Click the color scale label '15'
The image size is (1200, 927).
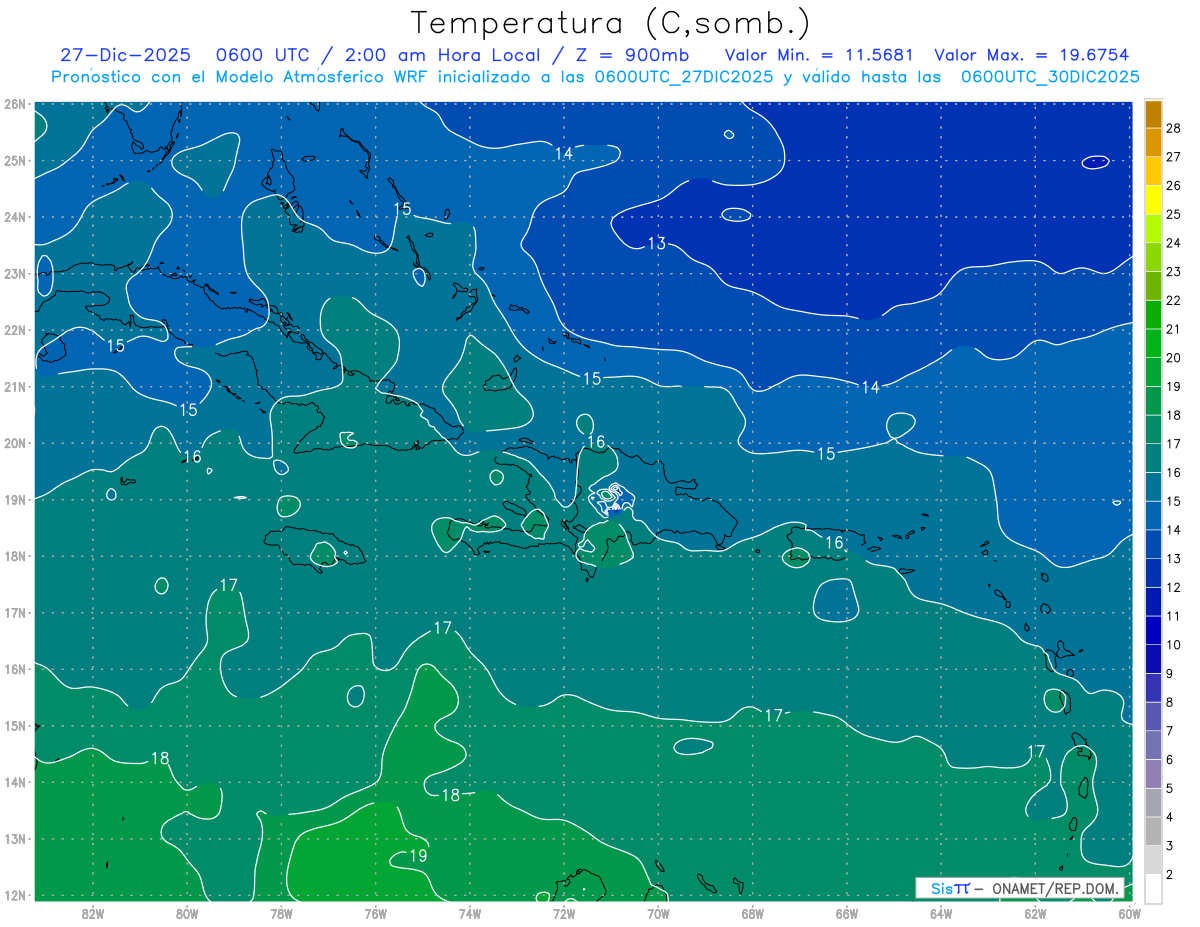[x=1174, y=501]
